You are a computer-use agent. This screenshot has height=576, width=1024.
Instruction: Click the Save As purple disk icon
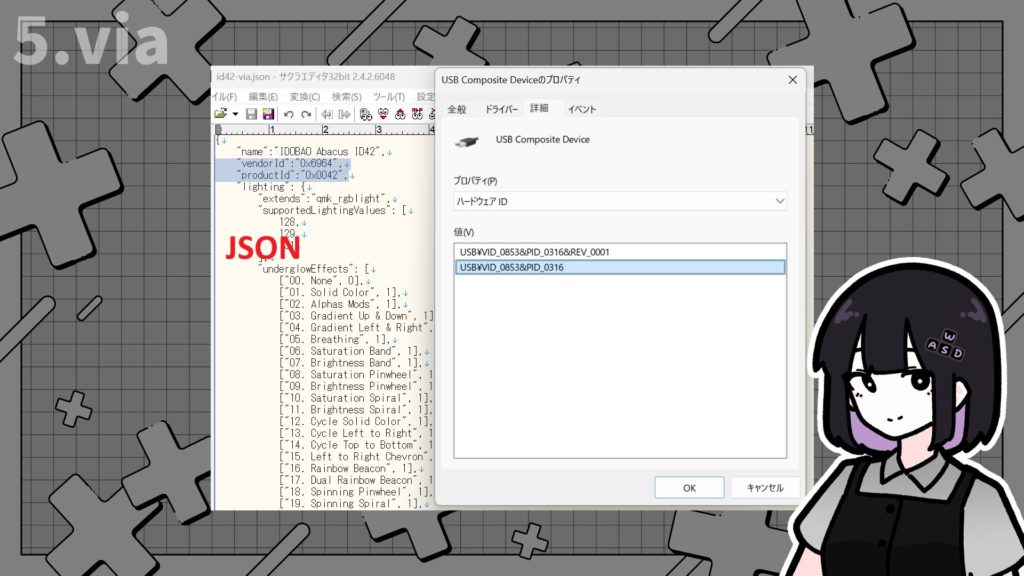tap(268, 114)
